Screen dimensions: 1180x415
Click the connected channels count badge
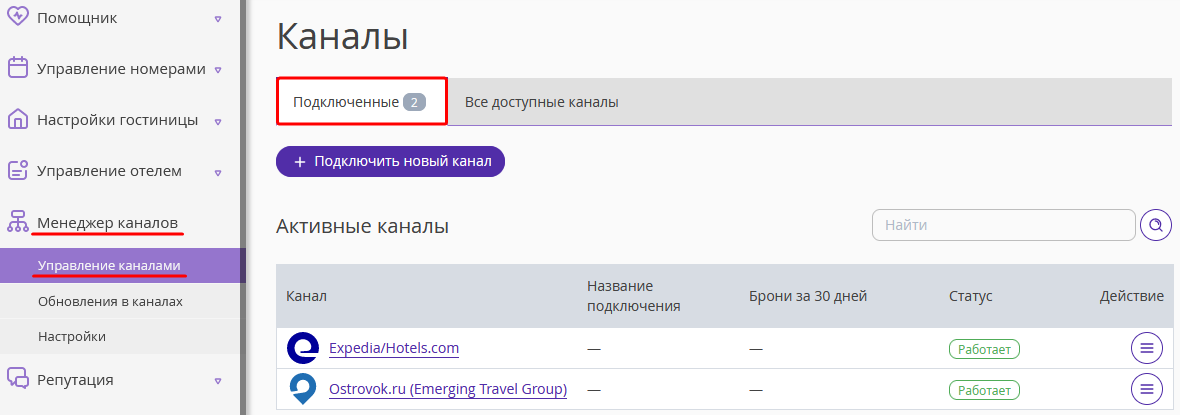414,102
